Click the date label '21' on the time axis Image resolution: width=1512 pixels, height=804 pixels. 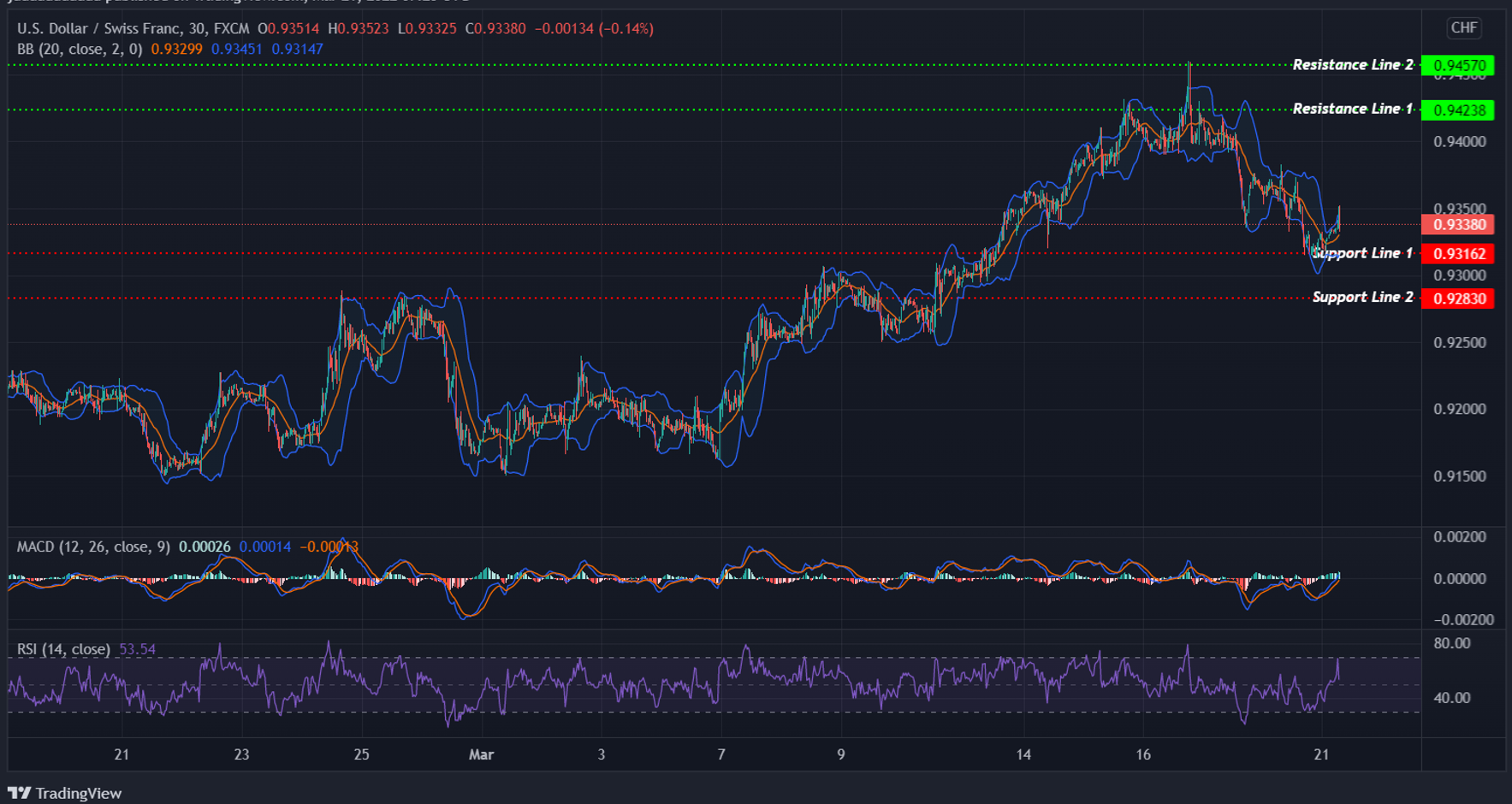tap(120, 755)
